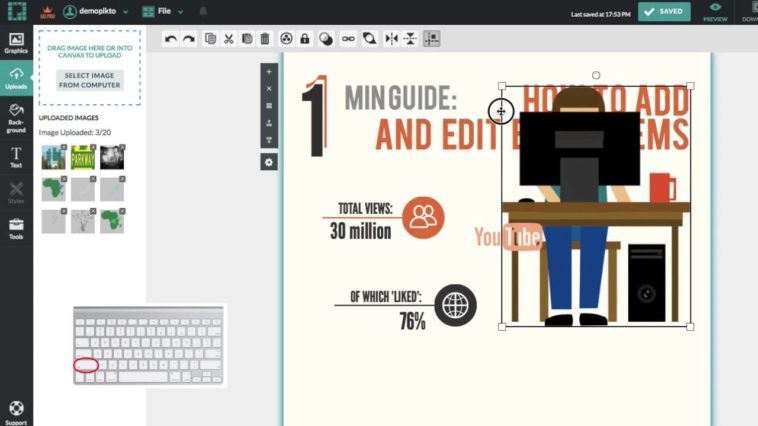Select the green Africa map thumbnail

tap(53, 190)
